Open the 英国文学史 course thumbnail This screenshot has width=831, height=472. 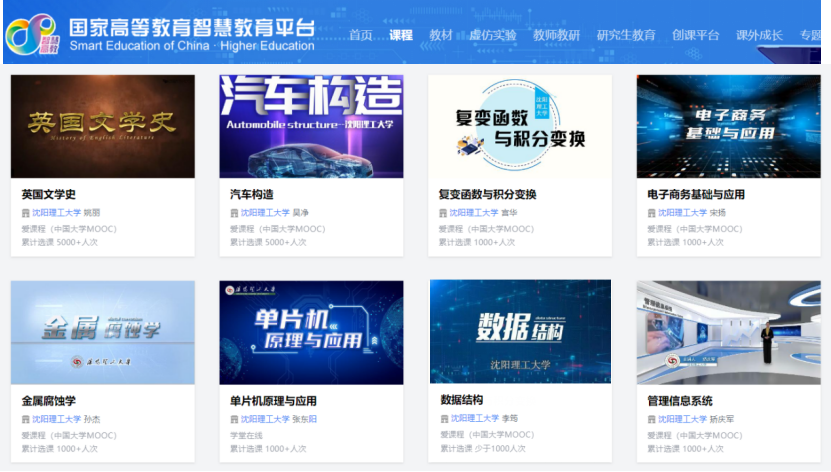click(x=103, y=126)
